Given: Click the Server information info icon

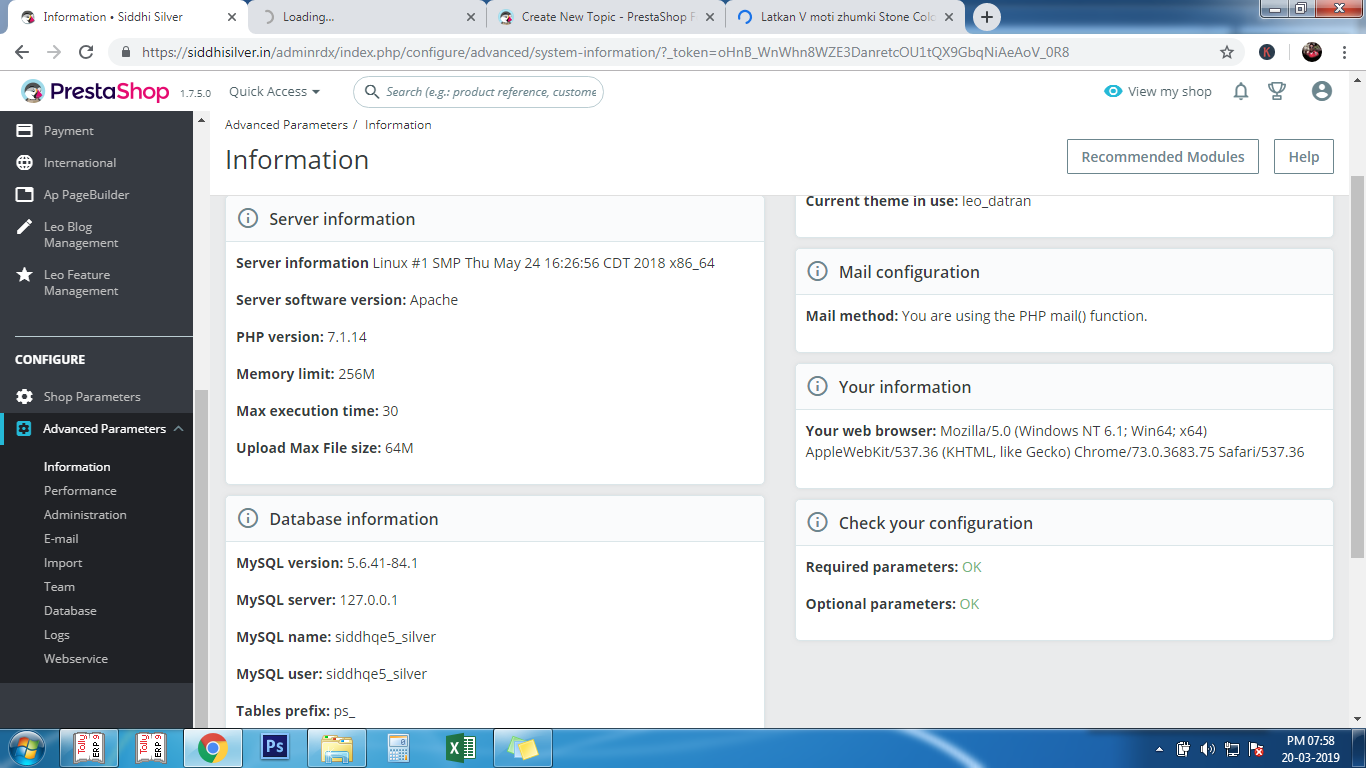Looking at the screenshot, I should click(247, 219).
